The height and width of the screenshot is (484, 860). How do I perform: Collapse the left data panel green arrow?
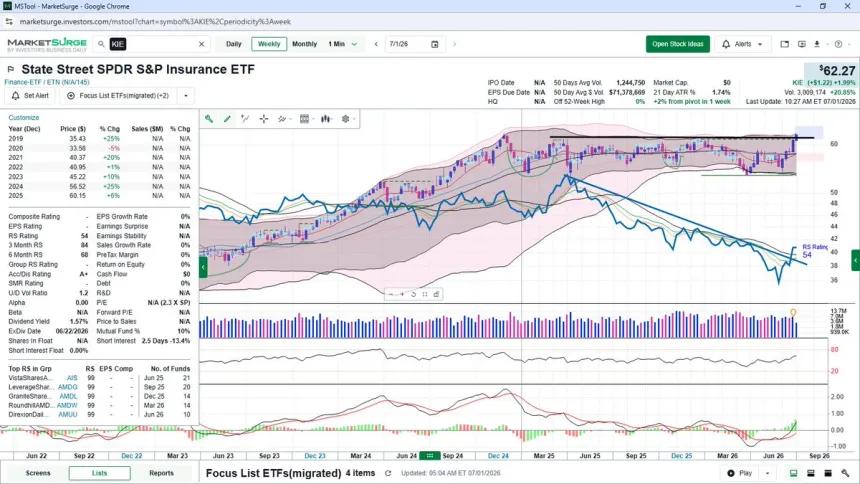(203, 267)
